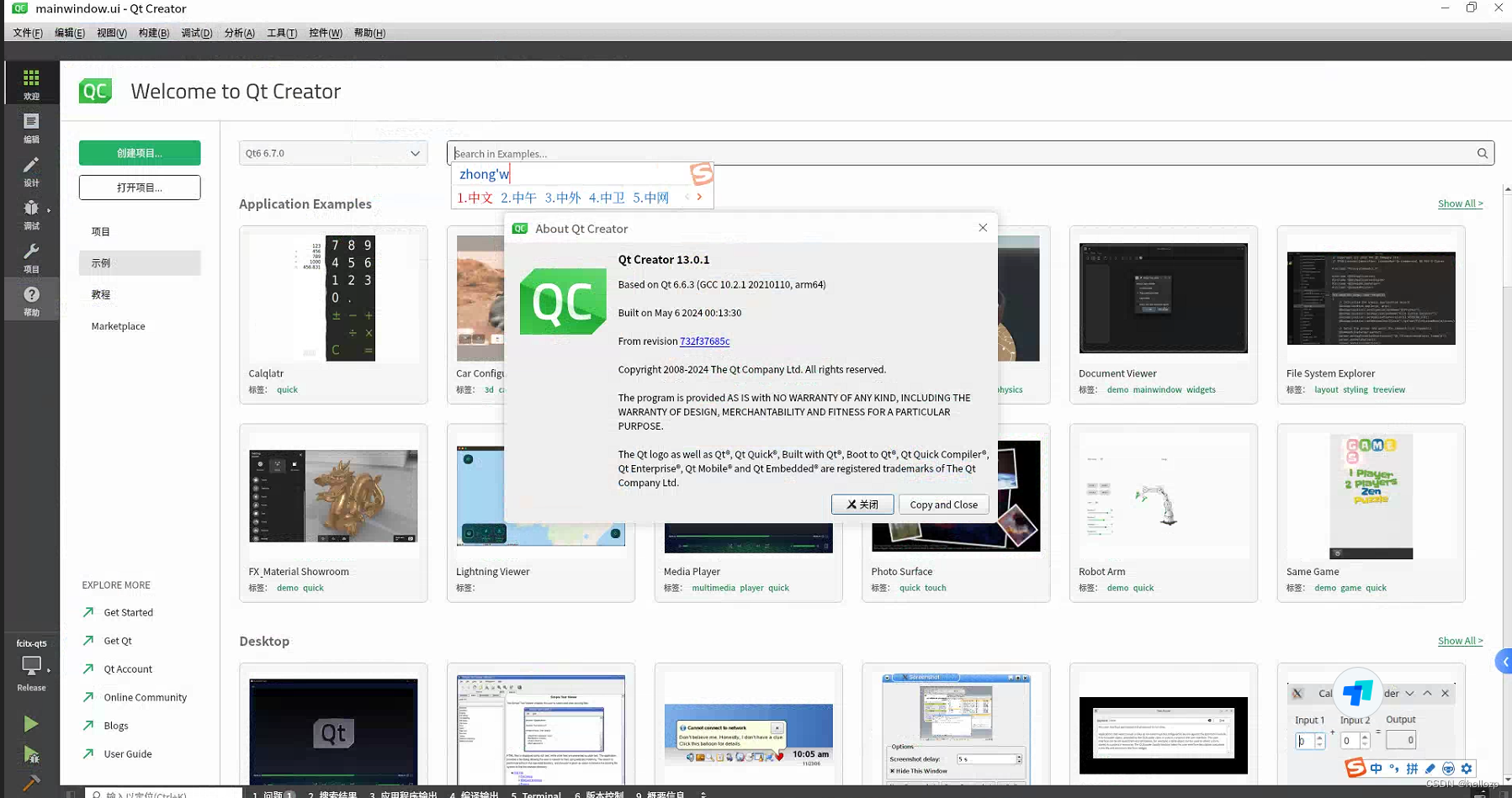Open the 构建(B) menu
The image size is (1512, 798).
[154, 33]
